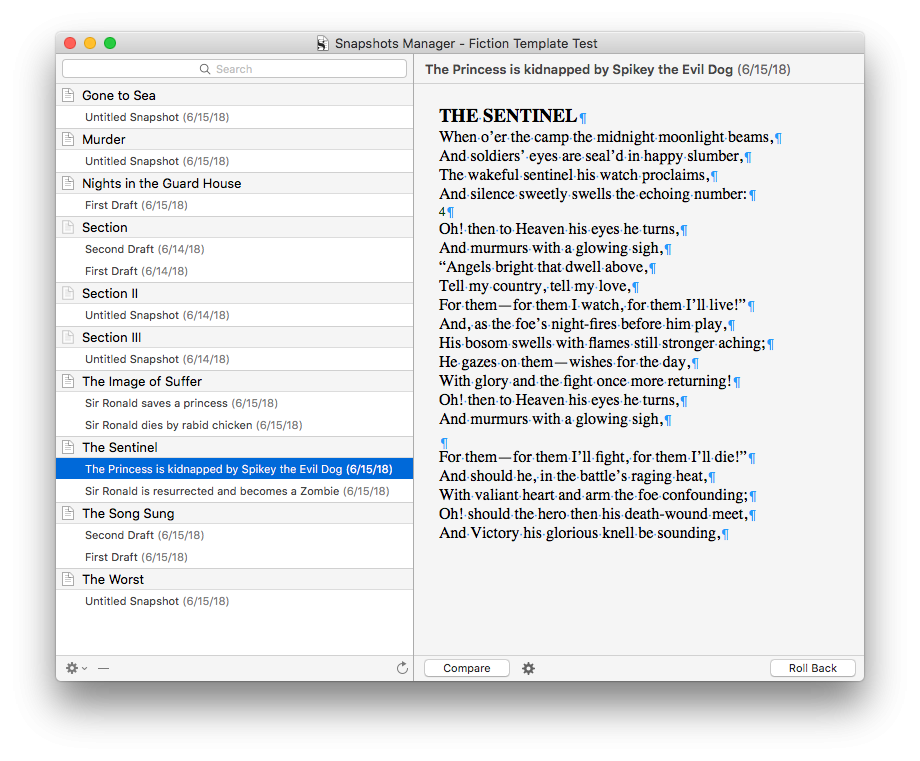Select Sir Ronald saves a princess snapshot
Image resolution: width=920 pixels, height=761 pixels.
(x=235, y=403)
